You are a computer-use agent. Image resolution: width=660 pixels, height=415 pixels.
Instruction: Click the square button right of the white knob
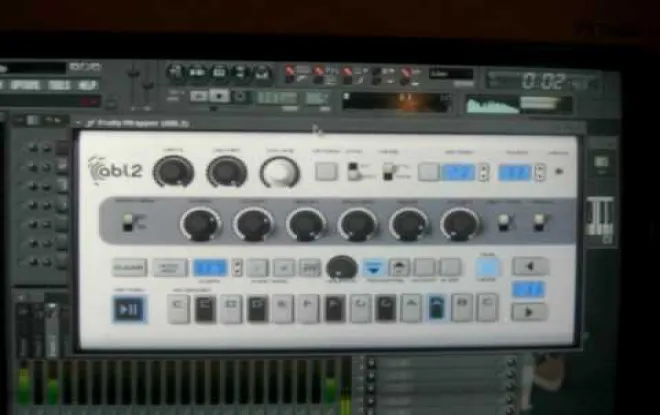[326, 171]
